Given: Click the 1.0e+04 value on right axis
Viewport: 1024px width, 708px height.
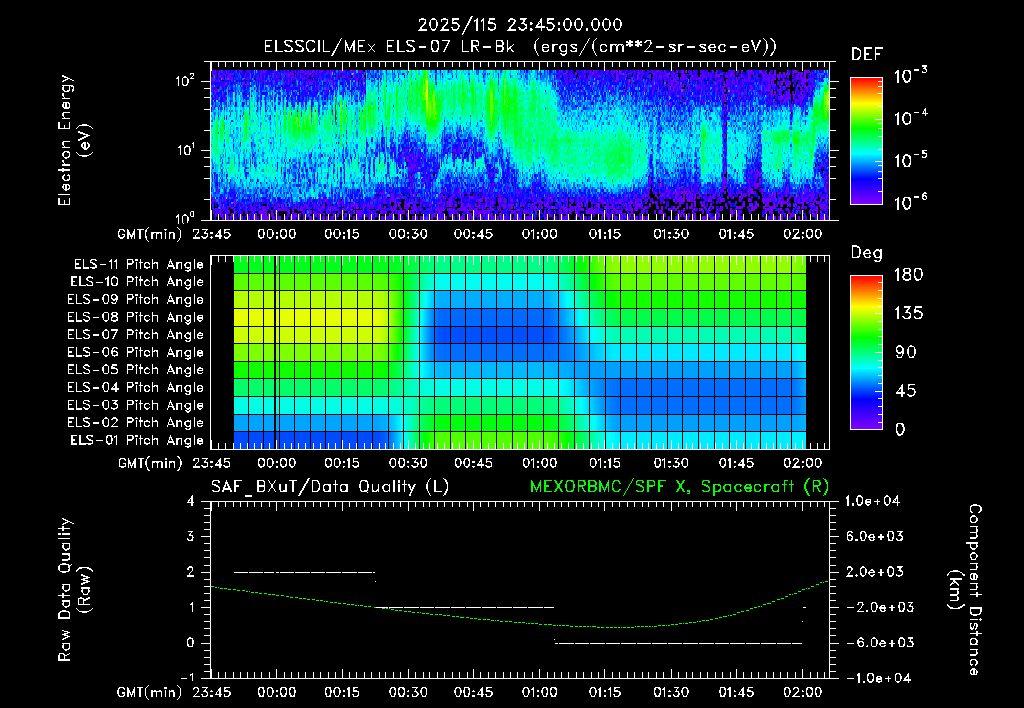Looking at the screenshot, I should [x=872, y=501].
